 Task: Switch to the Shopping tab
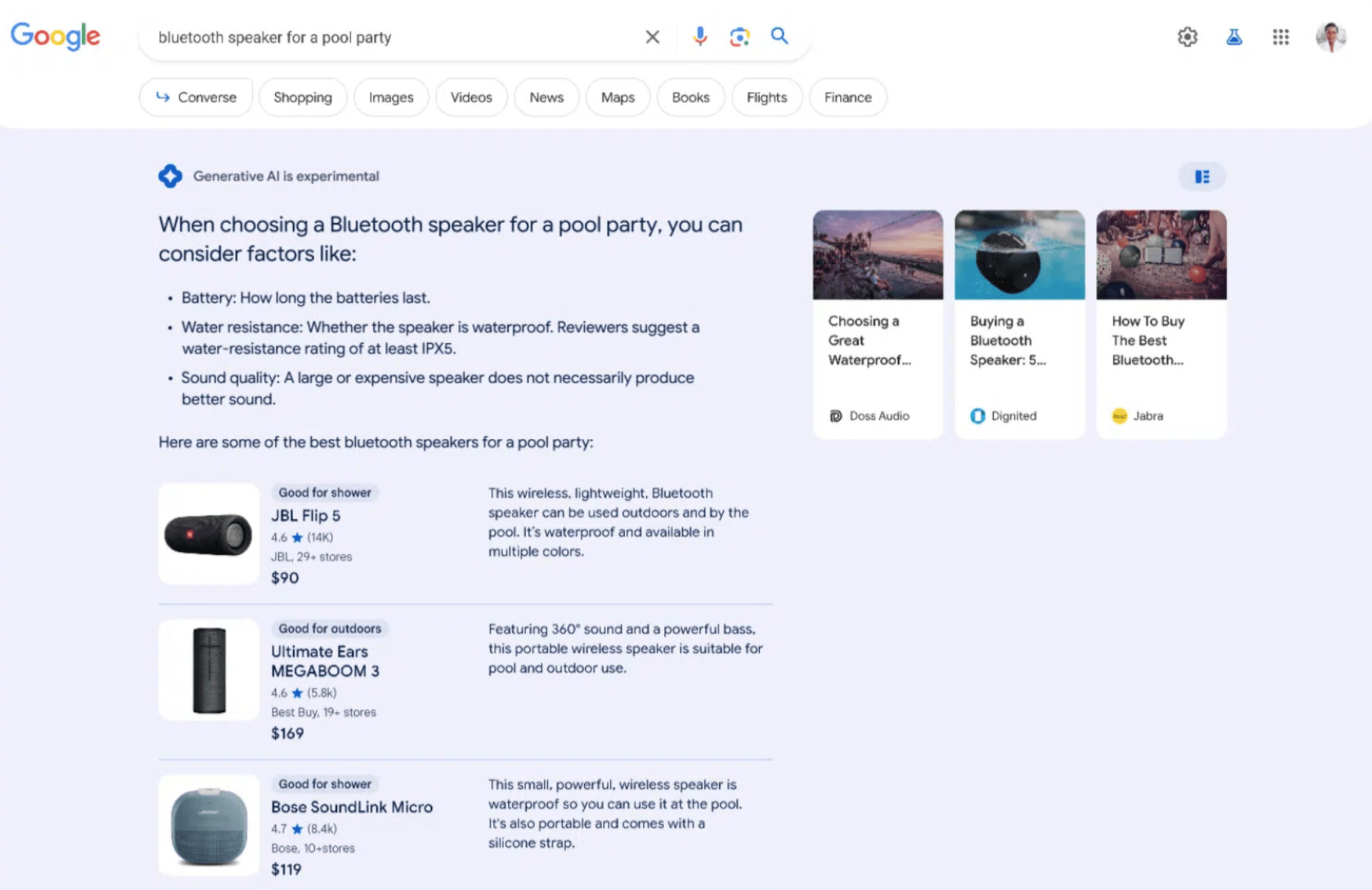[x=302, y=97]
